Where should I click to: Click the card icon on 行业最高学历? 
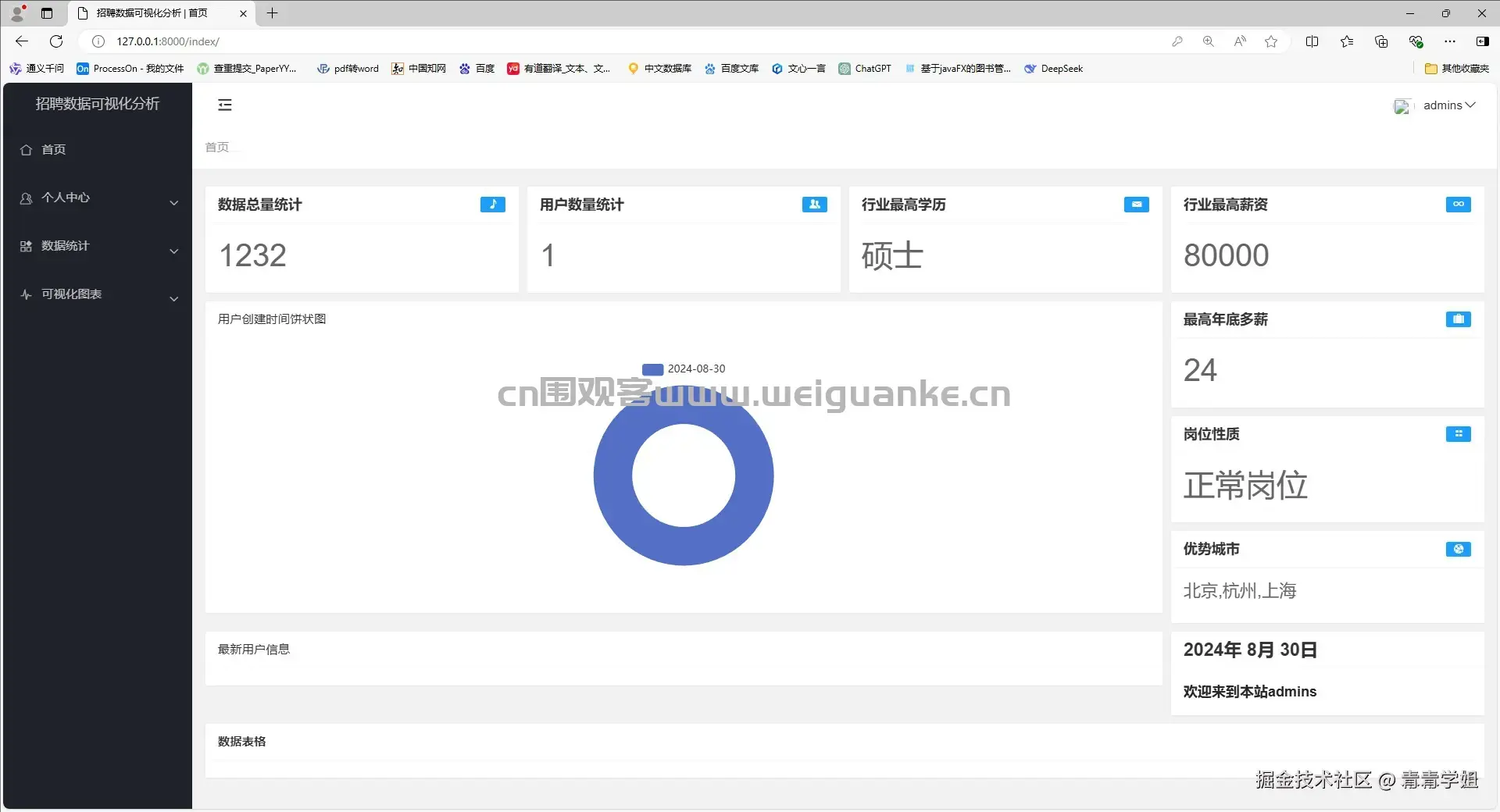click(1136, 205)
